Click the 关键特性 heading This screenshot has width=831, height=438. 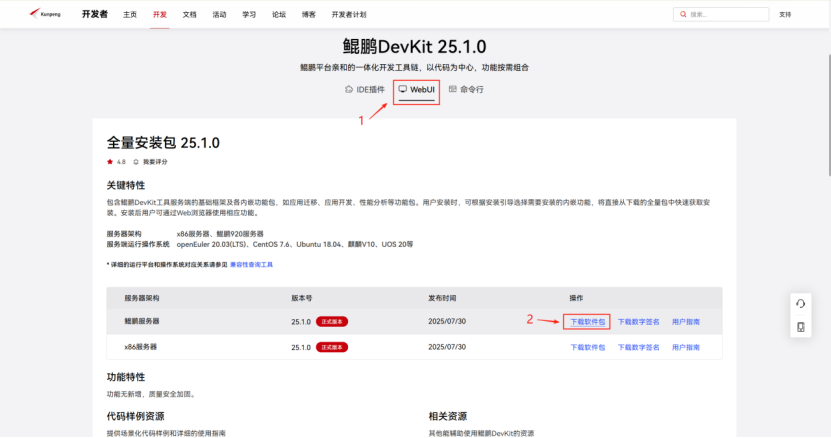tap(126, 185)
